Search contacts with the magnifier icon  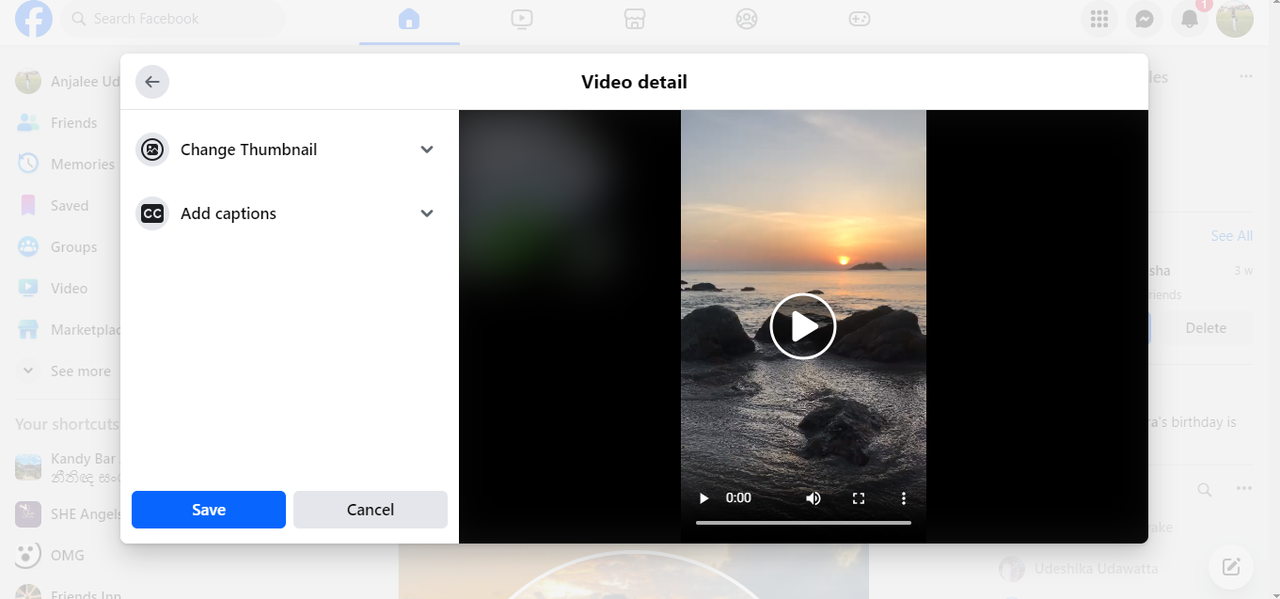(x=1205, y=489)
